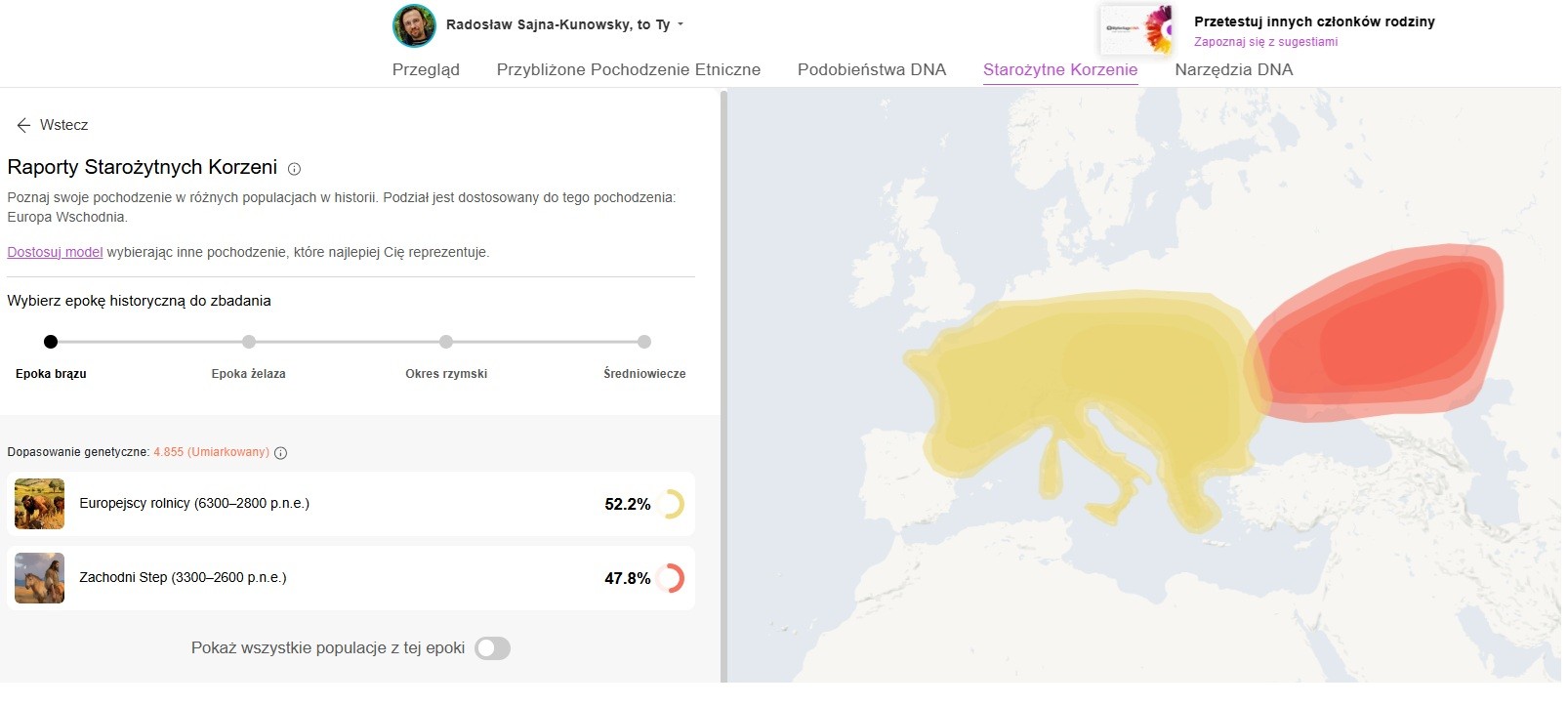The height and width of the screenshot is (706, 1568).
Task: Select the Epoka żelaza timeline point
Action: click(249, 342)
